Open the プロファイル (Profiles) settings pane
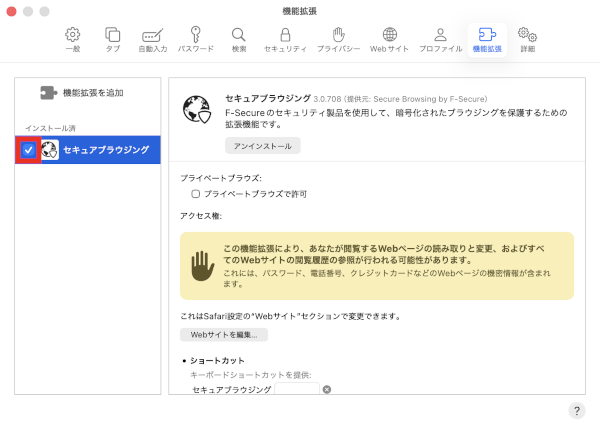This screenshot has width=600, height=430. (x=440, y=39)
